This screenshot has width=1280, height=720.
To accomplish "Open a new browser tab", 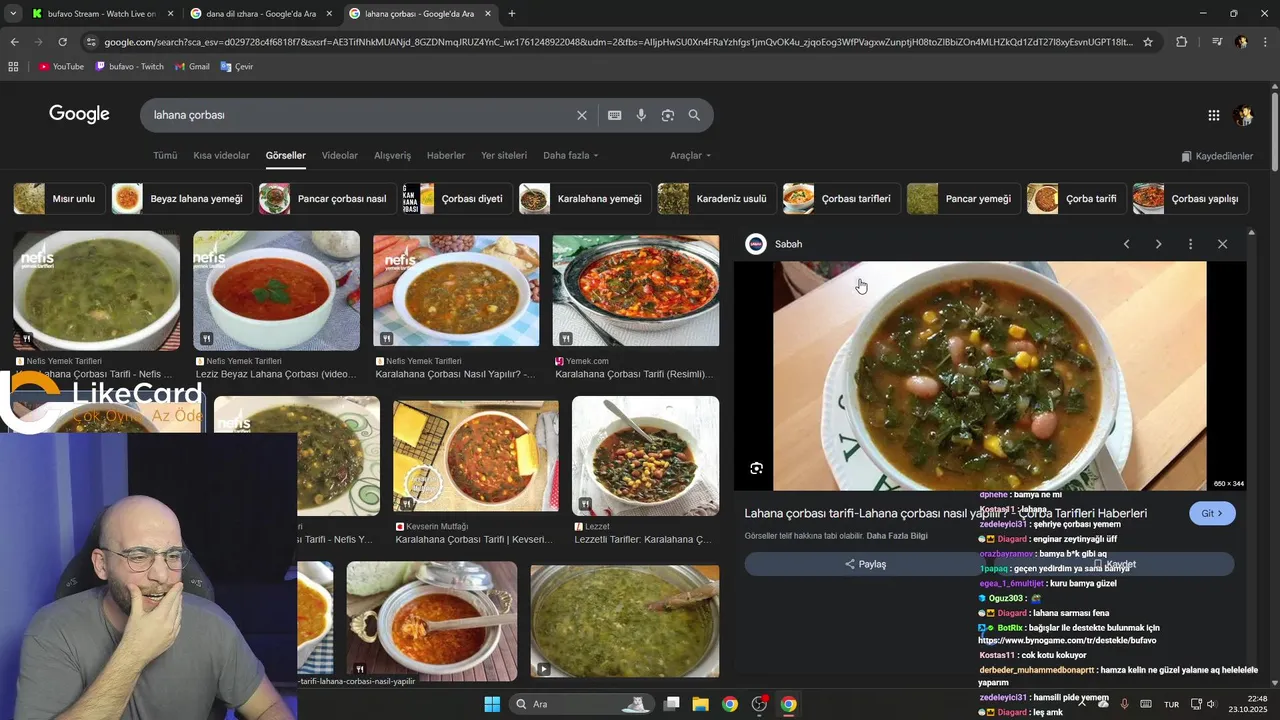I will pyautogui.click(x=512, y=14).
